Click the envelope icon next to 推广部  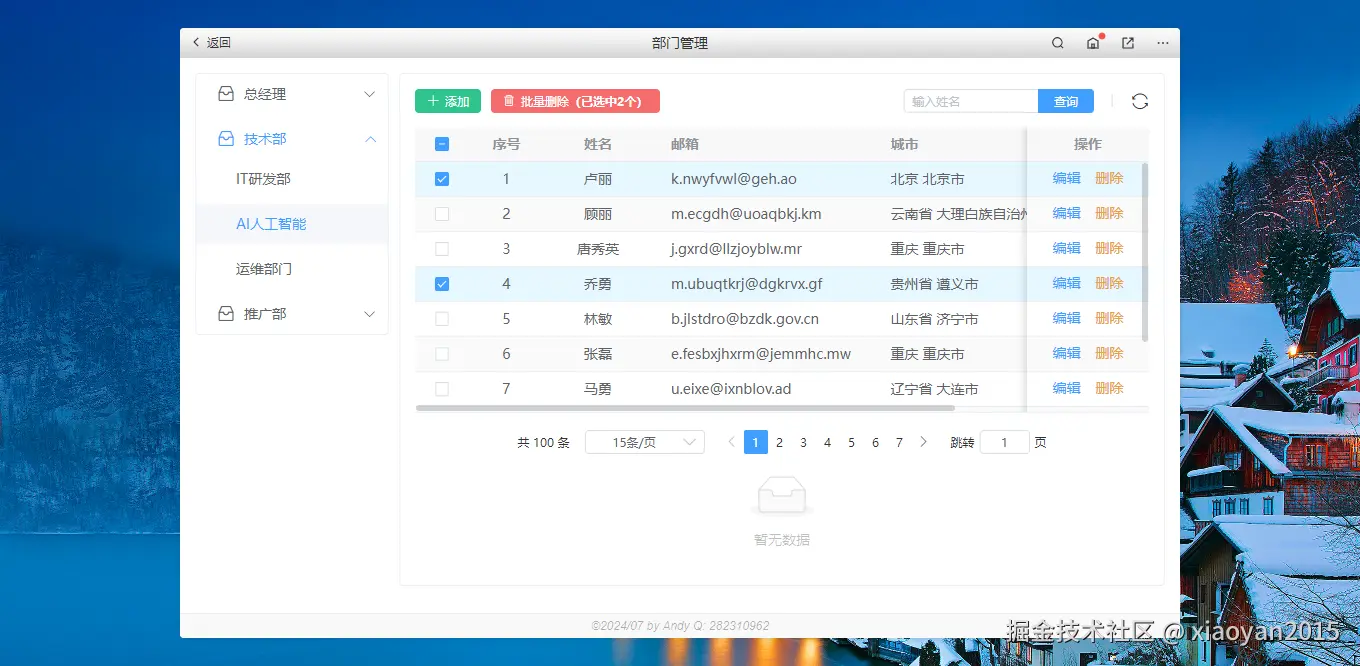(224, 313)
